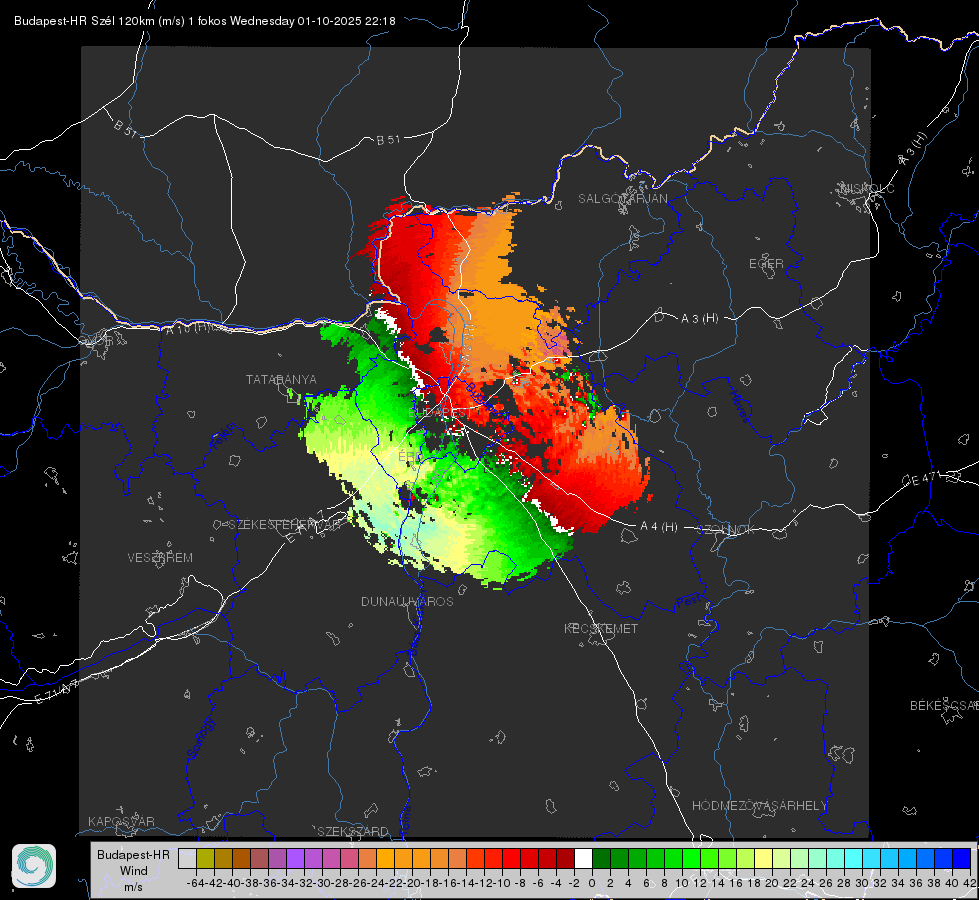Click the white zero-value swatch in wind legend

583,858
